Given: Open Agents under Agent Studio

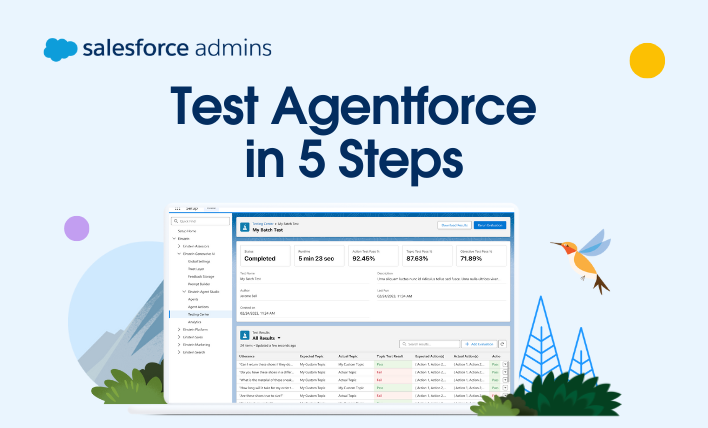Looking at the screenshot, I should click(x=193, y=299).
